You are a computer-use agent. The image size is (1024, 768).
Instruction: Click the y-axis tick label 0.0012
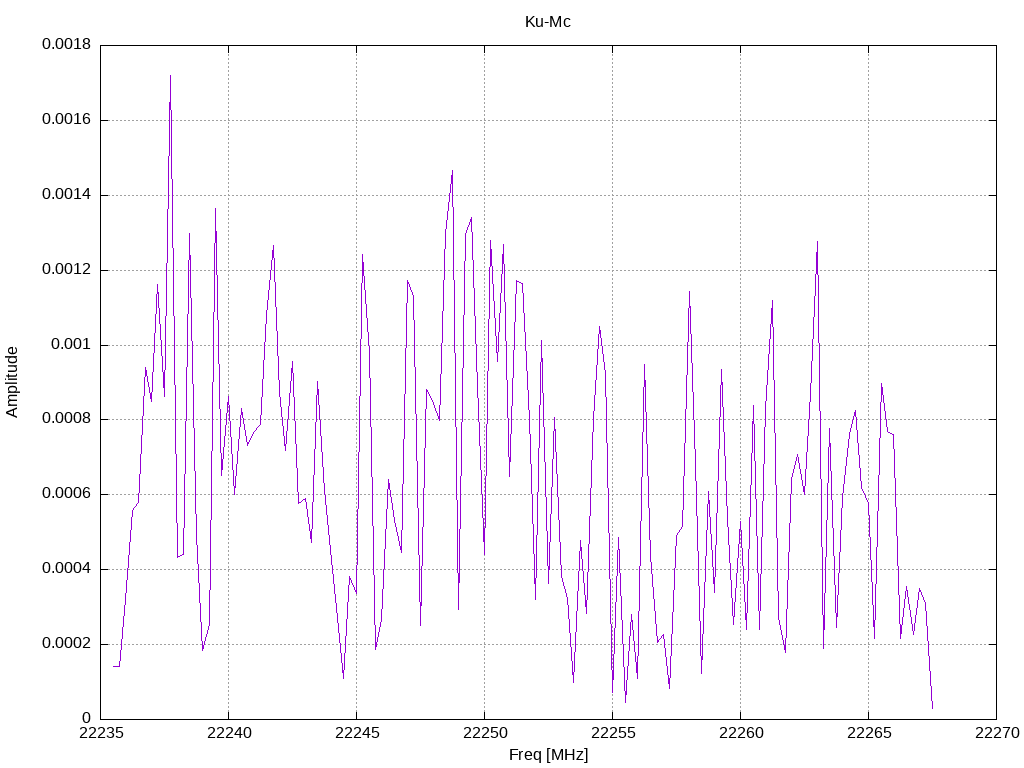67,269
